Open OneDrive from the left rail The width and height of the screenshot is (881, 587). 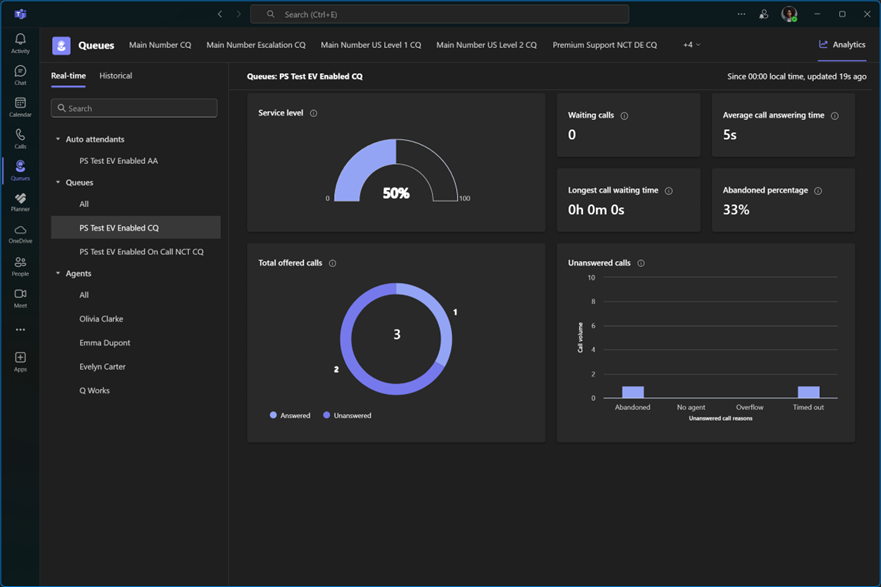coord(20,233)
